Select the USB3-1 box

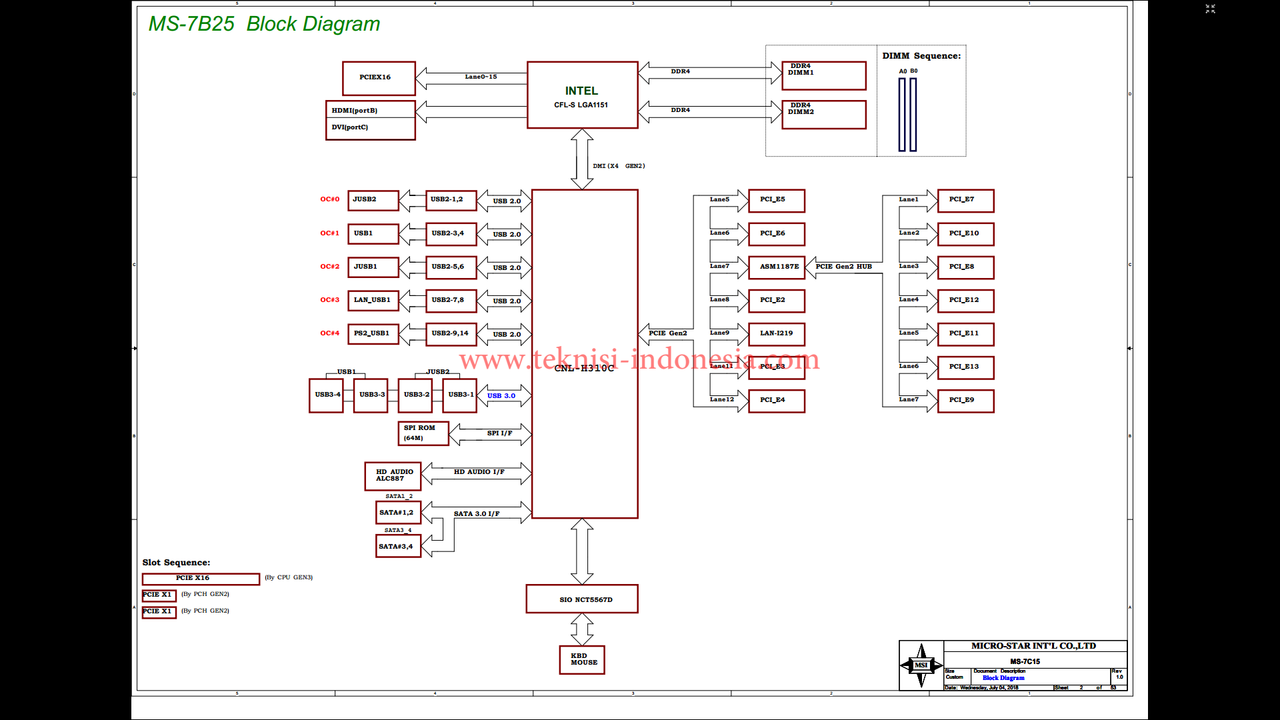[x=459, y=395]
